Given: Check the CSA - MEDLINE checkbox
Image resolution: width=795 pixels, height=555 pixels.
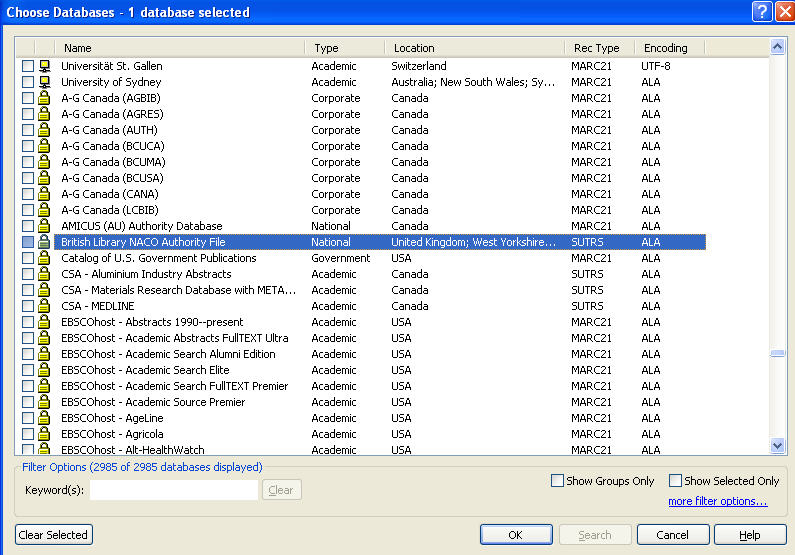Looking at the screenshot, I should [28, 306].
